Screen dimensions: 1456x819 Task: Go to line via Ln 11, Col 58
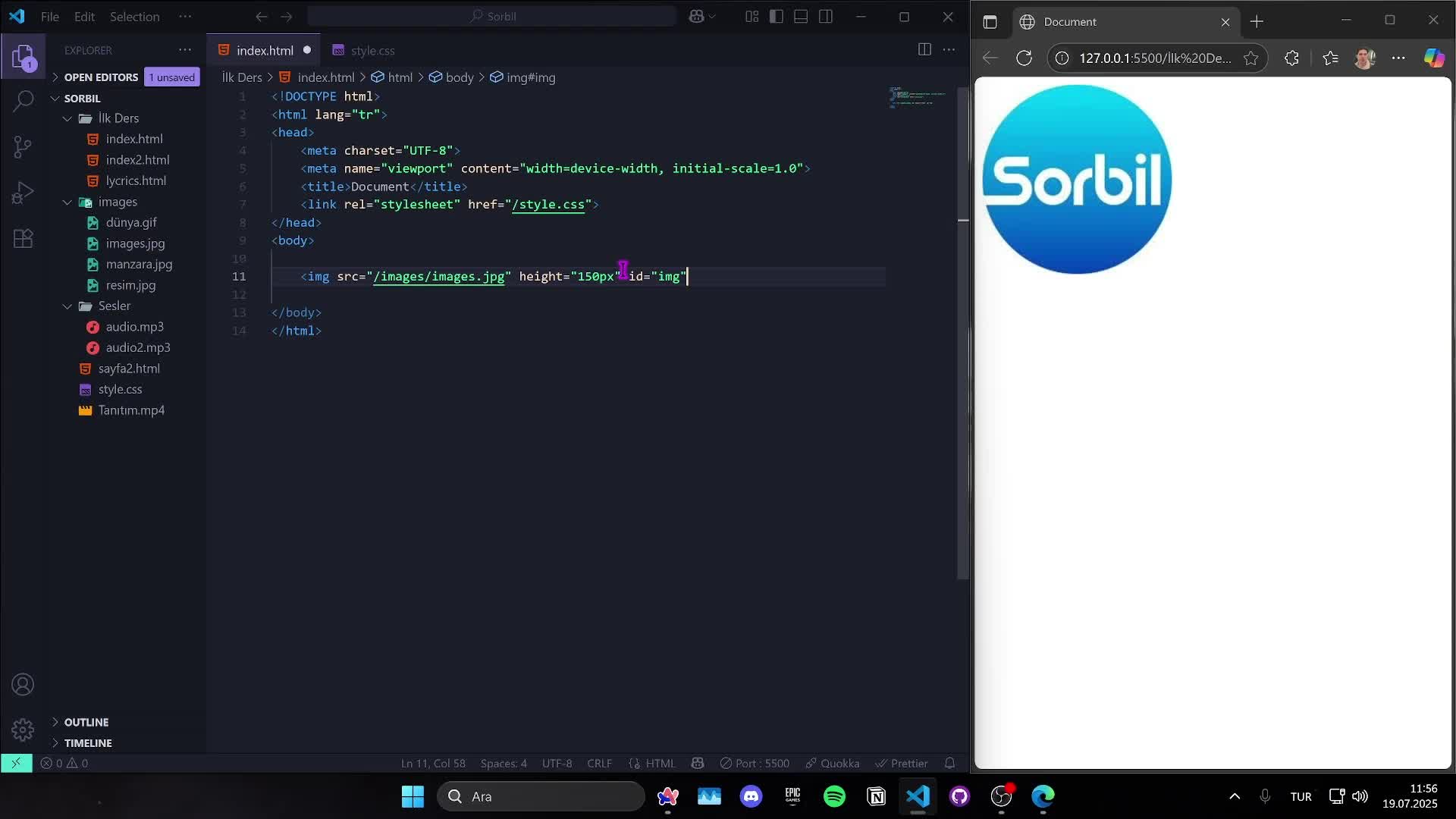[433, 763]
